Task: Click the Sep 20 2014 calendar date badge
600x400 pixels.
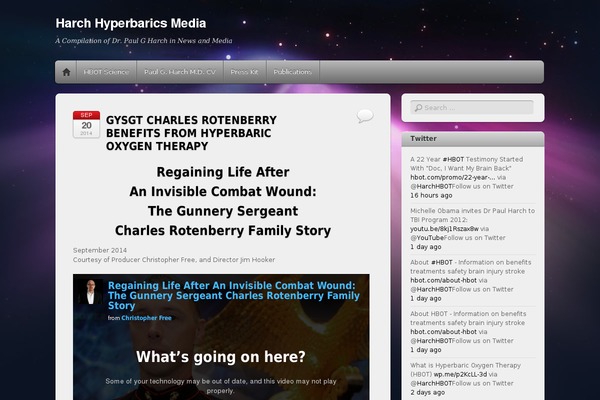Action: tap(86, 124)
